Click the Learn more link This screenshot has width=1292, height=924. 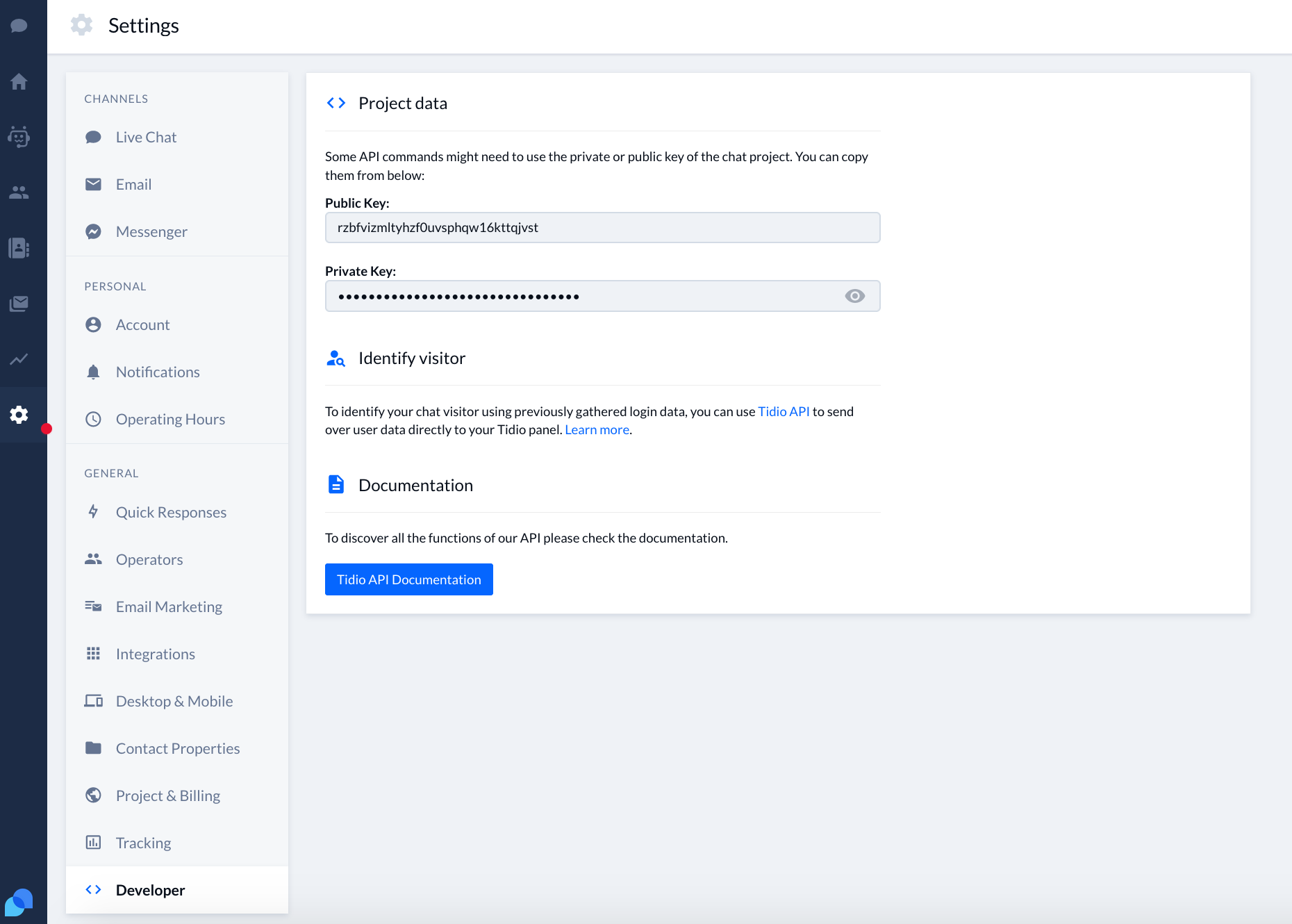pos(597,429)
